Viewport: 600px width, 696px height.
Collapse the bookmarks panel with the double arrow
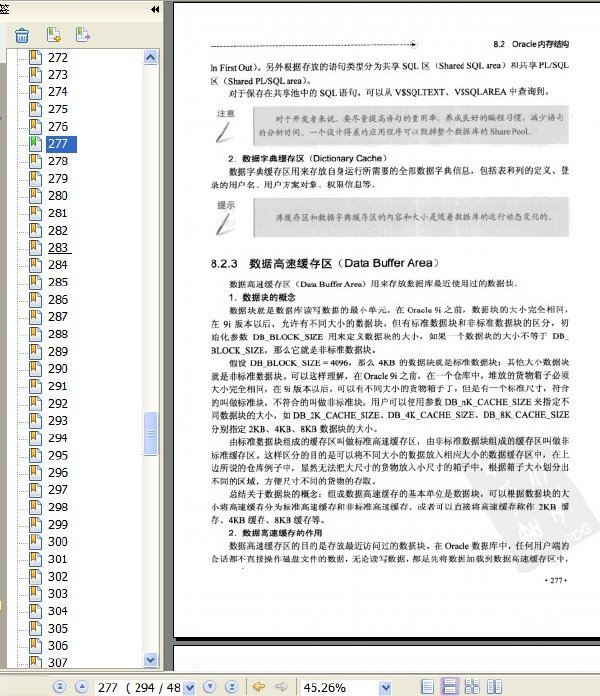point(155,9)
